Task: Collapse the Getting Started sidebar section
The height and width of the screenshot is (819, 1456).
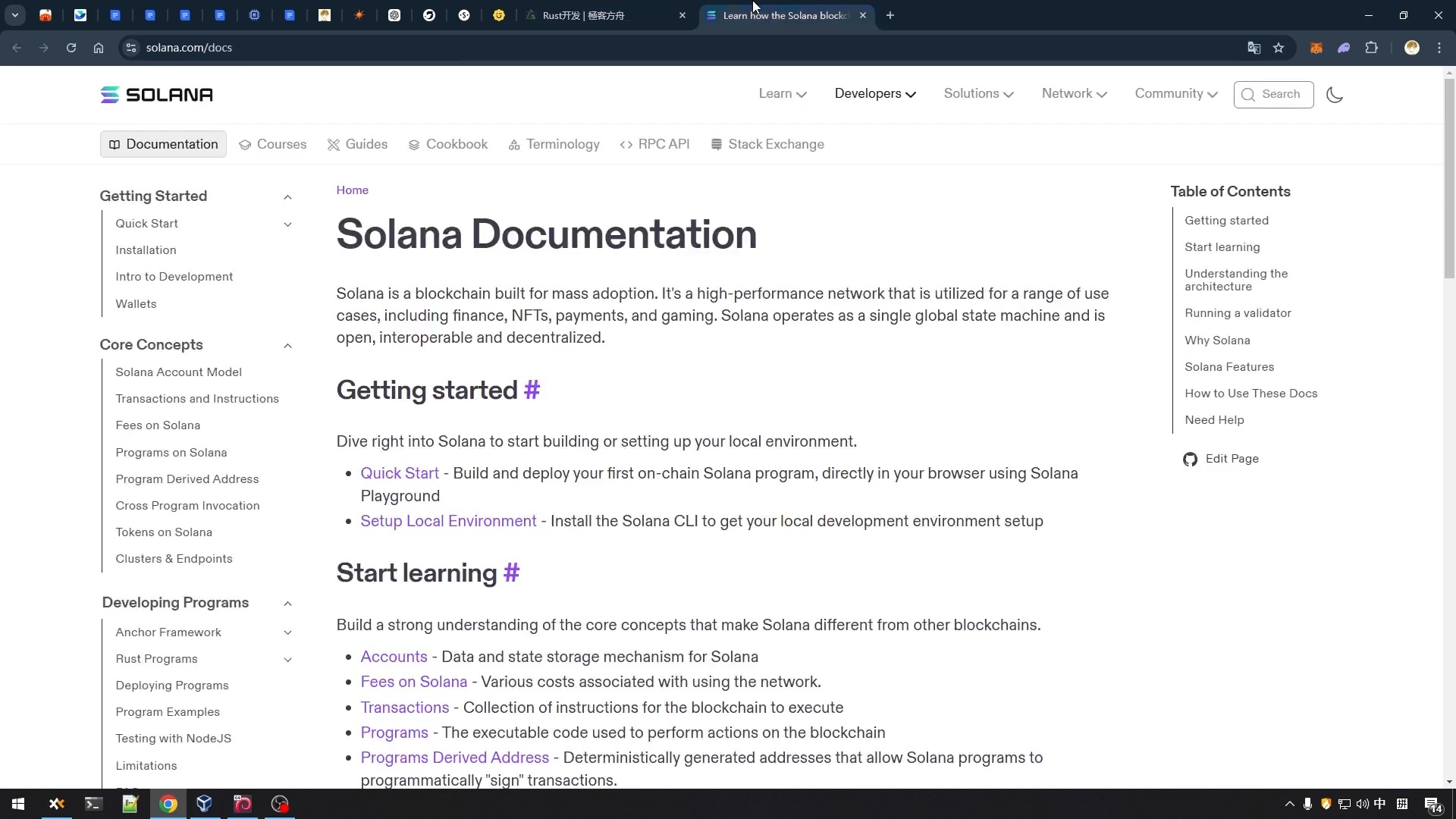Action: (287, 197)
